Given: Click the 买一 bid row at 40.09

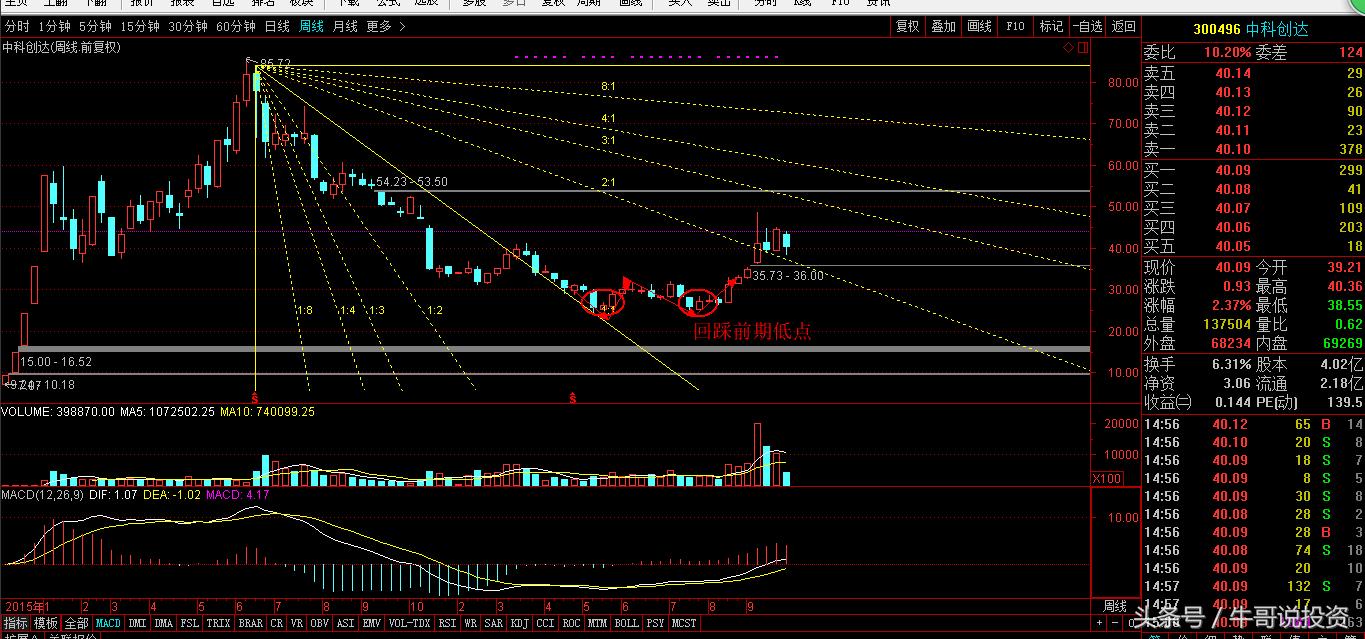Looking at the screenshot, I should point(1254,170).
